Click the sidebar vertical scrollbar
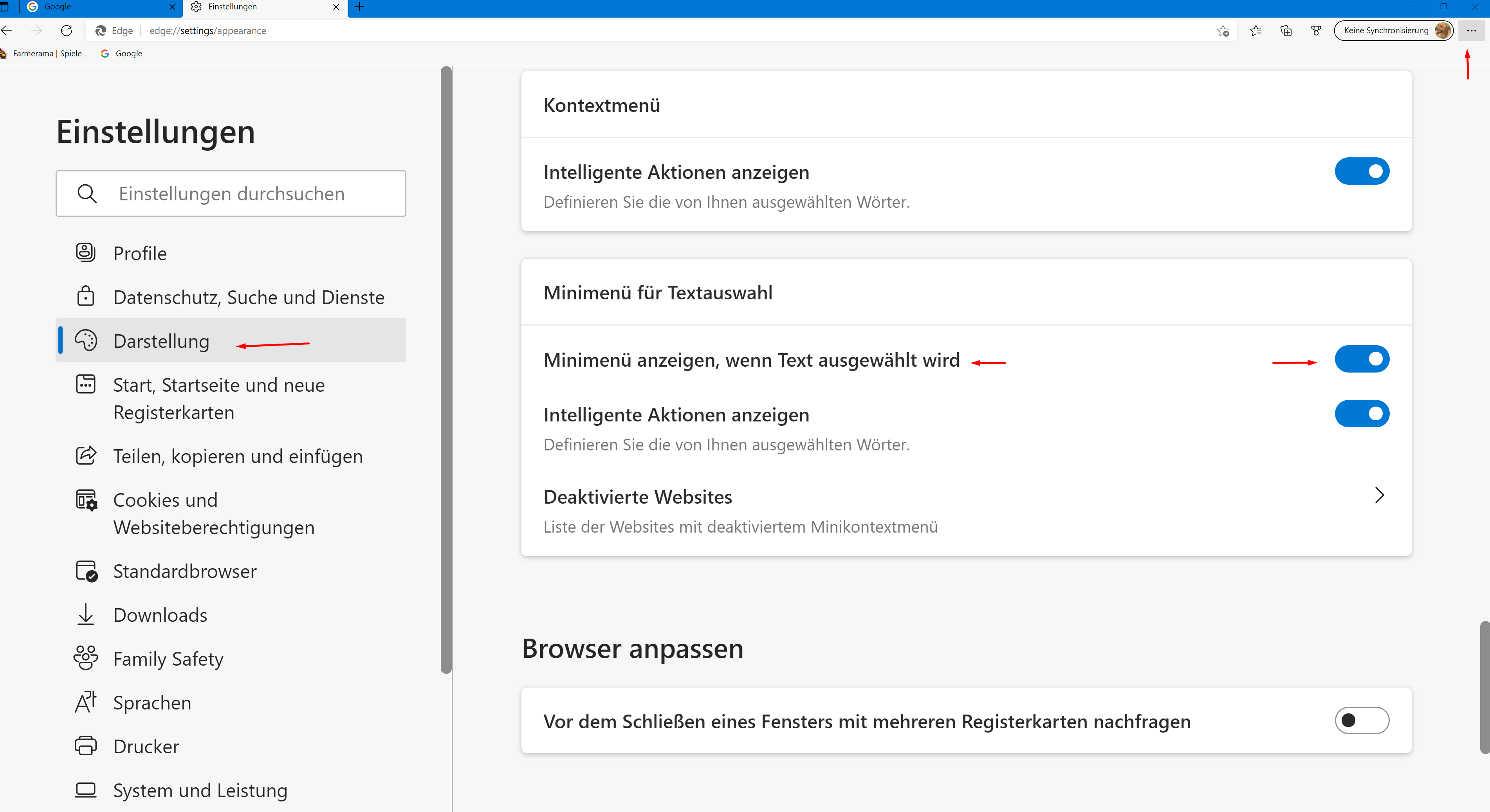Image resolution: width=1490 pixels, height=812 pixels. coord(446,370)
